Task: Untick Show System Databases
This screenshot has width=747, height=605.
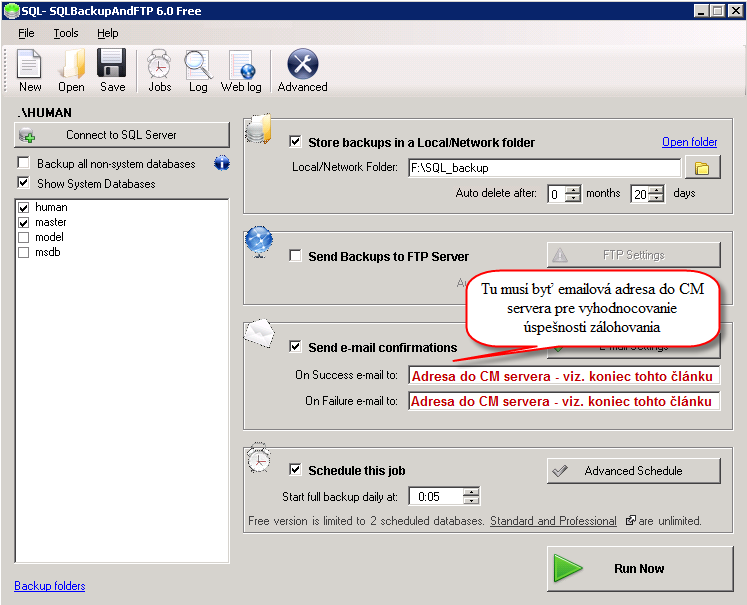Action: [x=23, y=183]
